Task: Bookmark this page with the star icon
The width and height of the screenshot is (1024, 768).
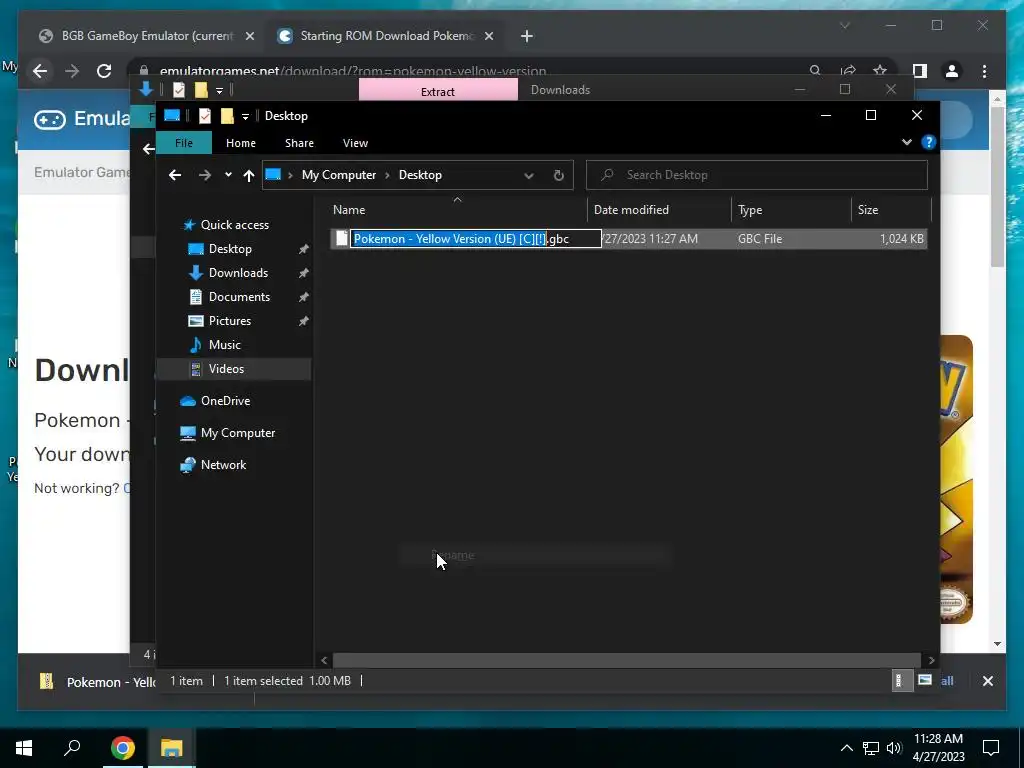Action: click(880, 71)
